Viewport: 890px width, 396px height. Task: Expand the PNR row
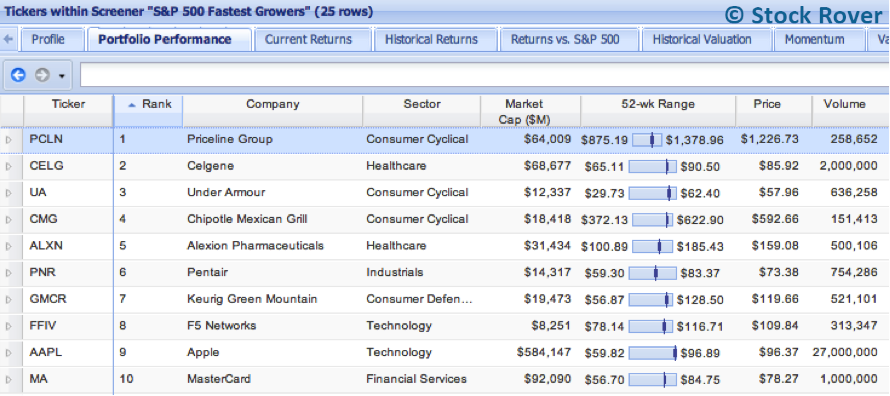coord(9,273)
